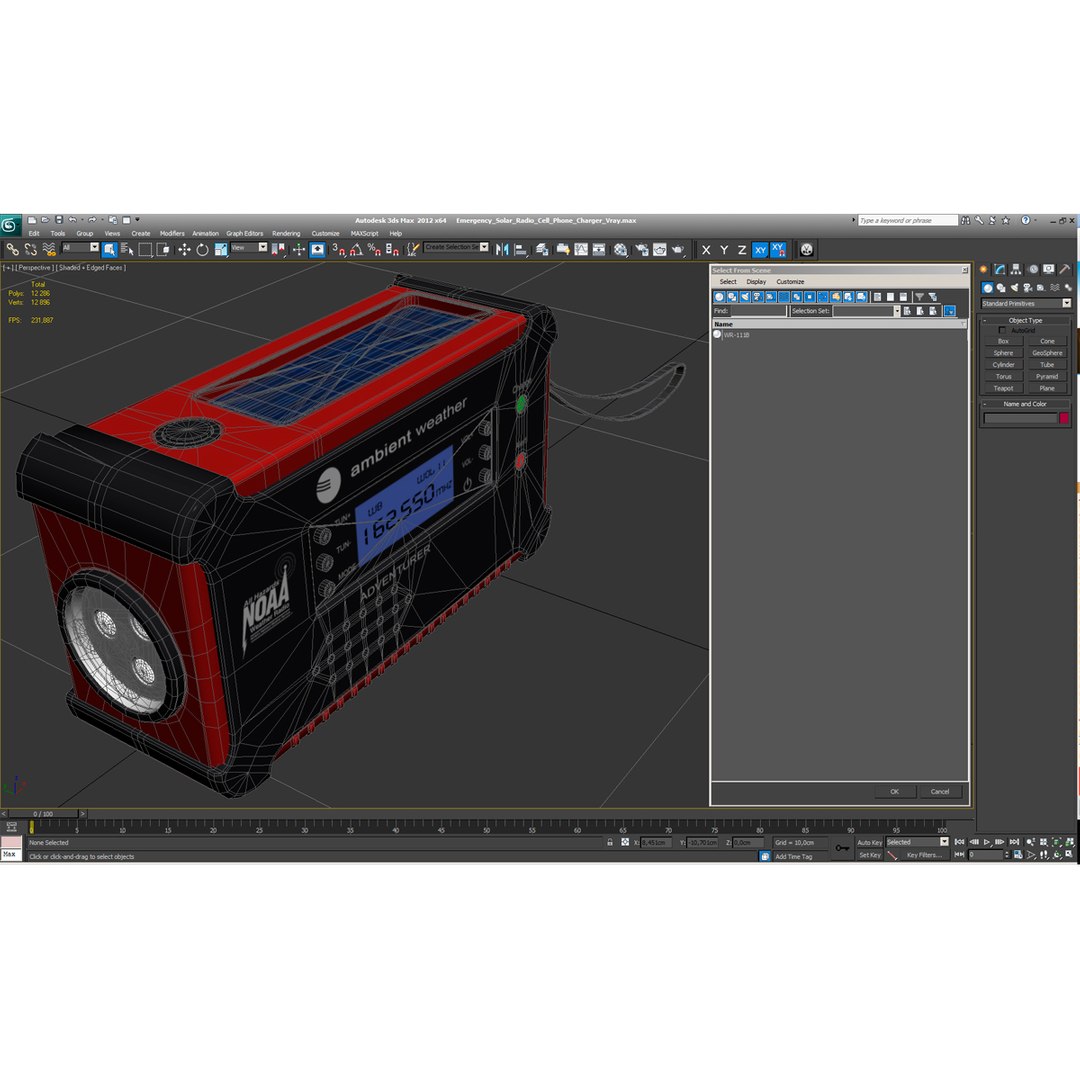The height and width of the screenshot is (1080, 1080).
Task: Toggle Spinner Snap
Action: click(392, 249)
